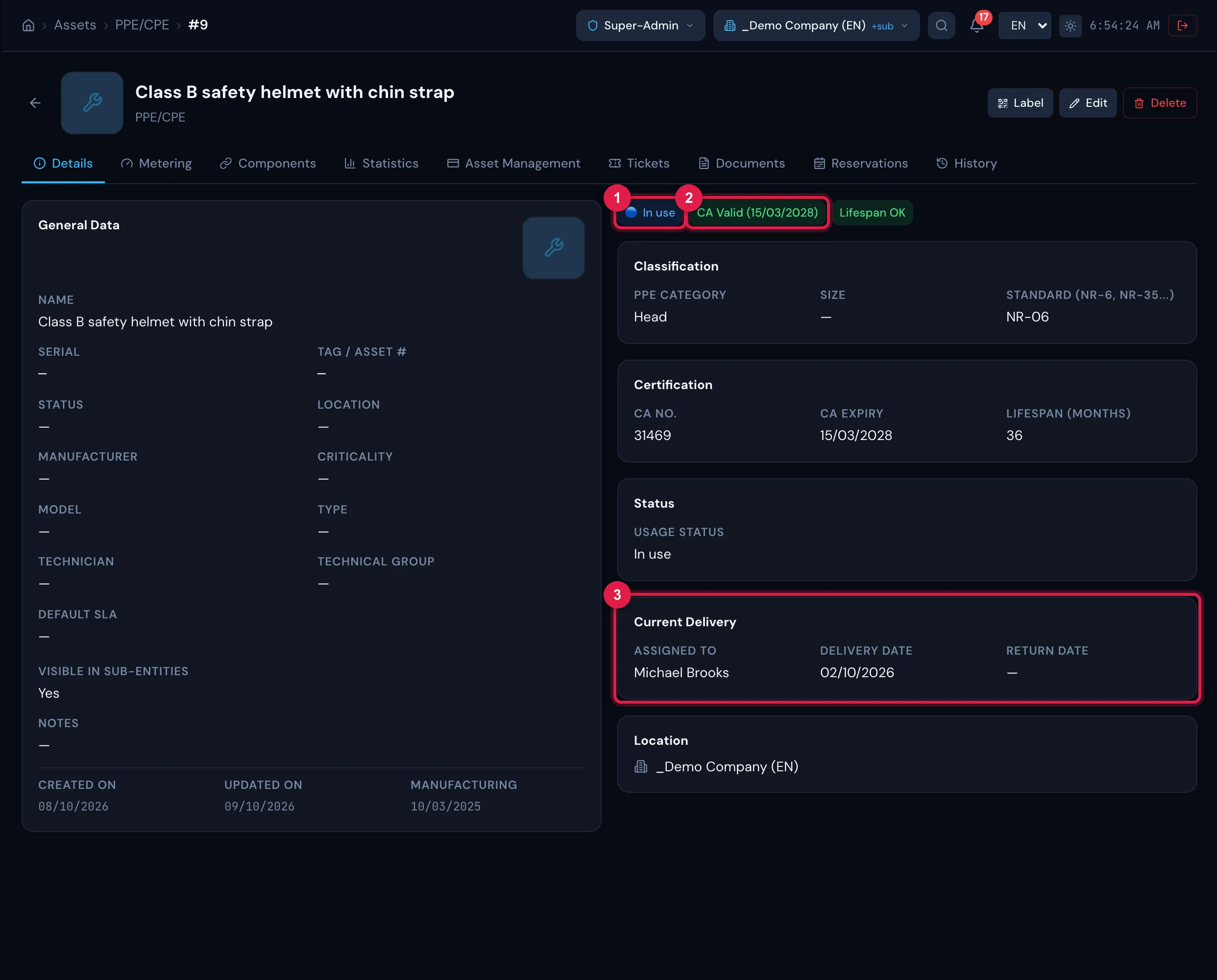Click the PPE category value Head
This screenshot has height=980, width=1217.
[x=650, y=317]
